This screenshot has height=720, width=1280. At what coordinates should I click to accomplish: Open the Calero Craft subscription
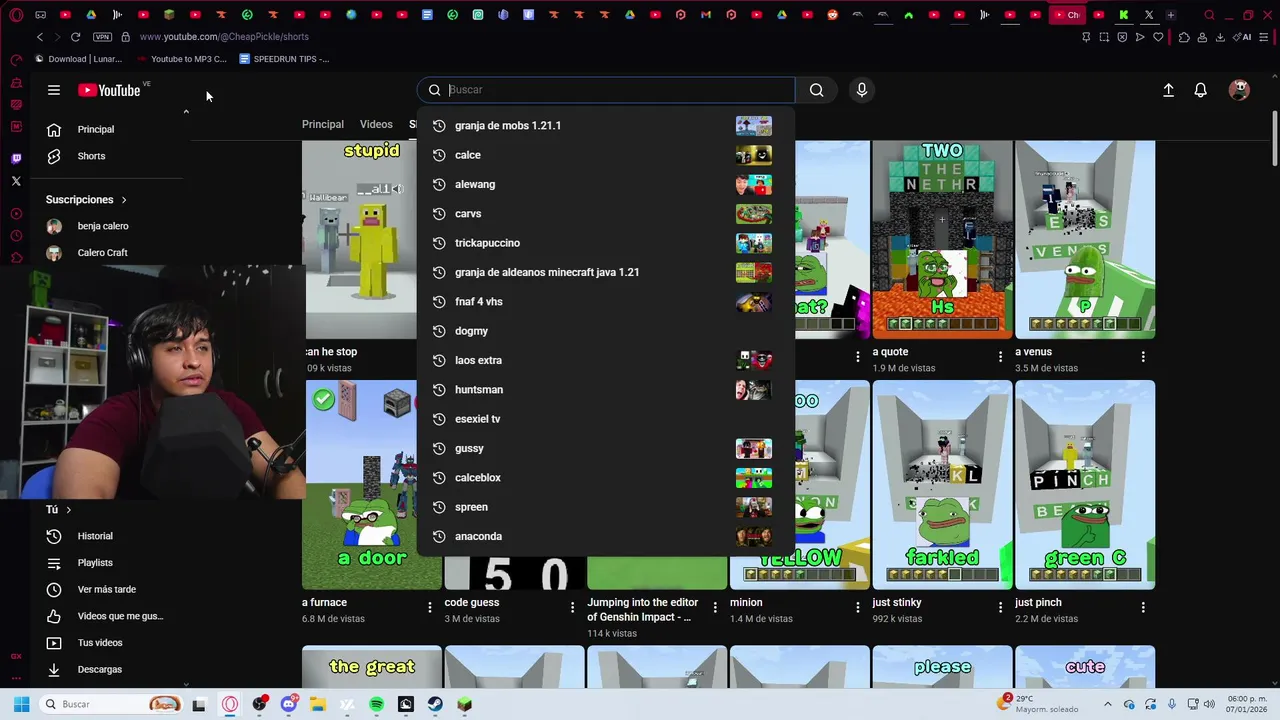102,253
